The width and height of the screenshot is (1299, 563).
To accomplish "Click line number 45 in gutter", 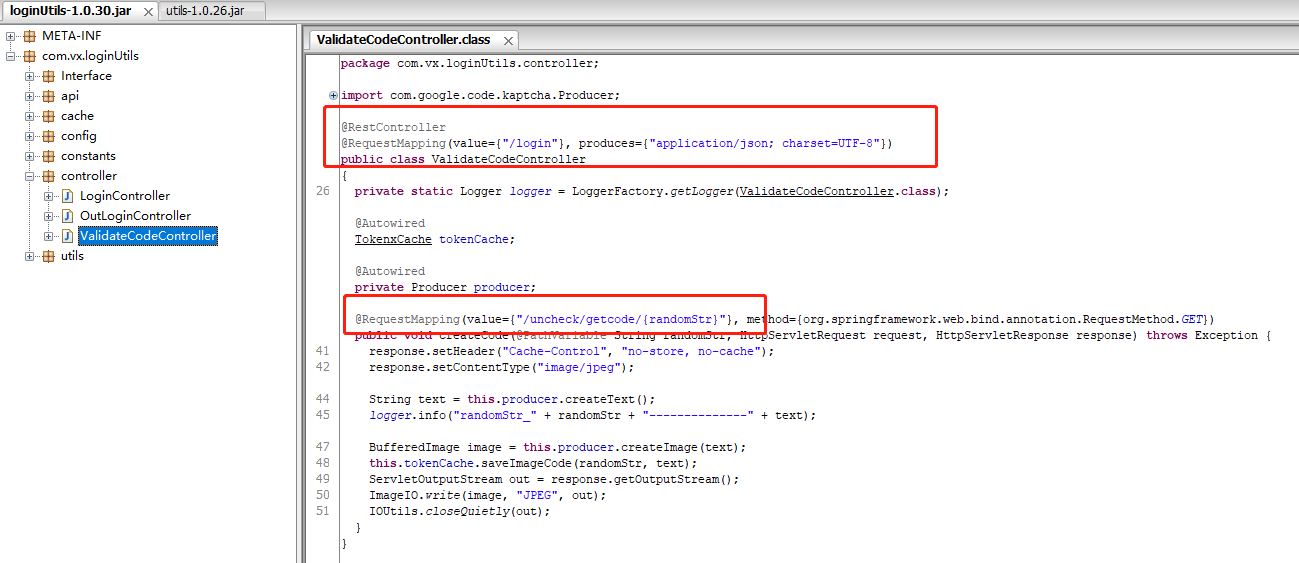I will [x=322, y=415].
